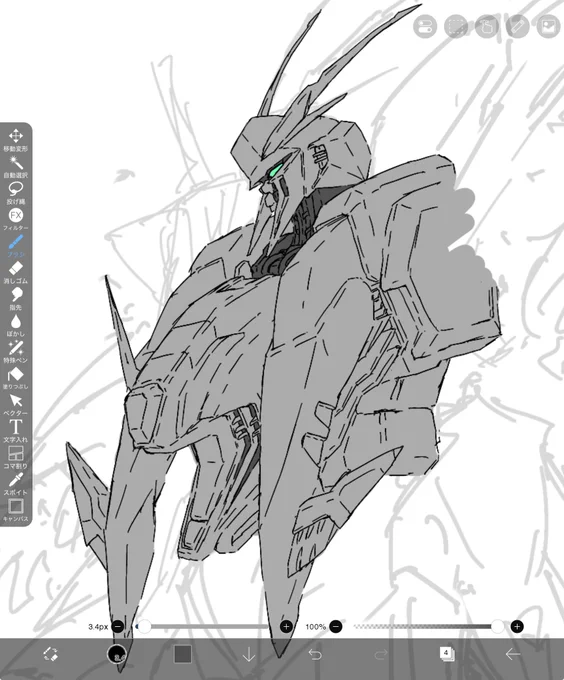This screenshot has height=680, width=564.
Task: Decrease opacity with minus button
Action: [x=336, y=626]
